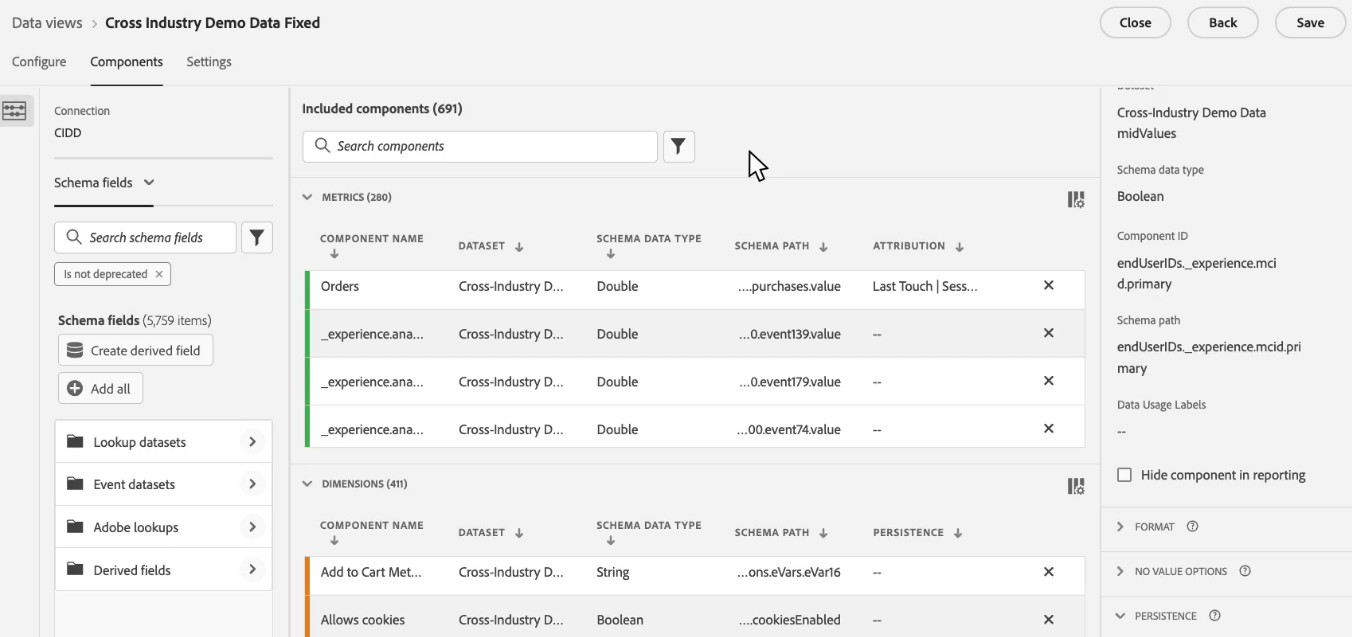Click the filter icon beside Search schema fields
Viewport: 1352px width, 637px height.
click(x=257, y=238)
